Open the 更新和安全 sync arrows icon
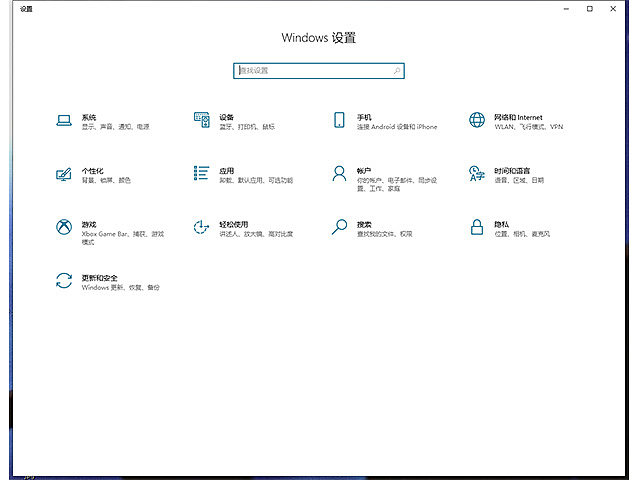640x480 pixels. (x=64, y=281)
